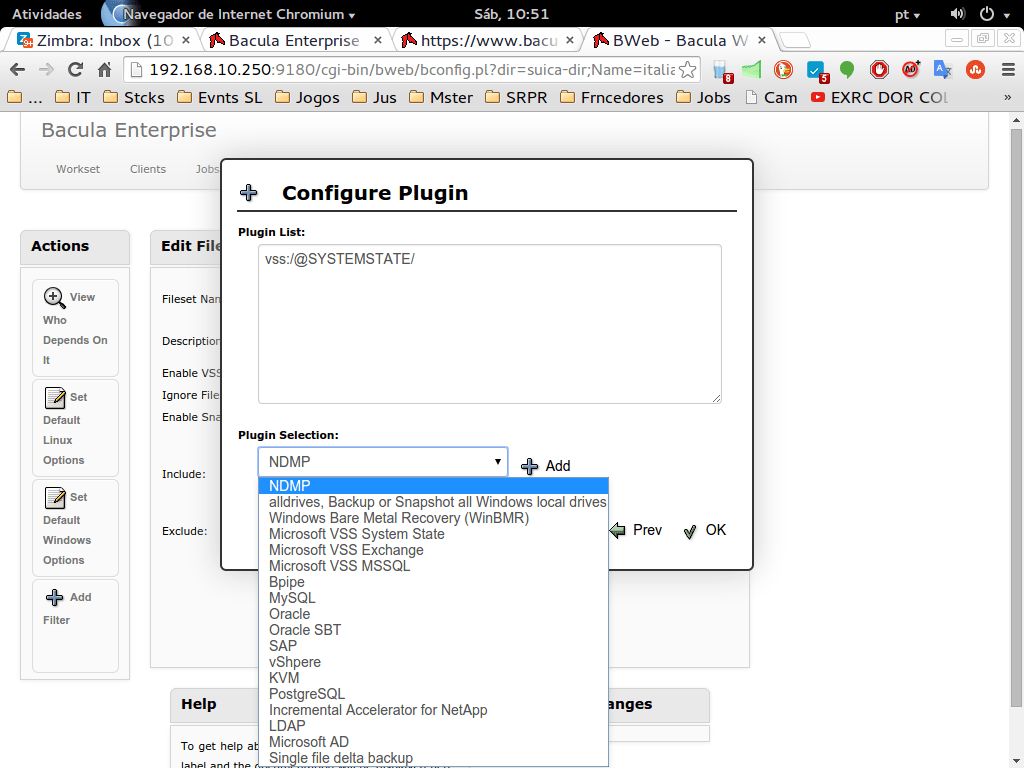
Task: Open the pt keyboard layout menu
Action: (x=907, y=14)
